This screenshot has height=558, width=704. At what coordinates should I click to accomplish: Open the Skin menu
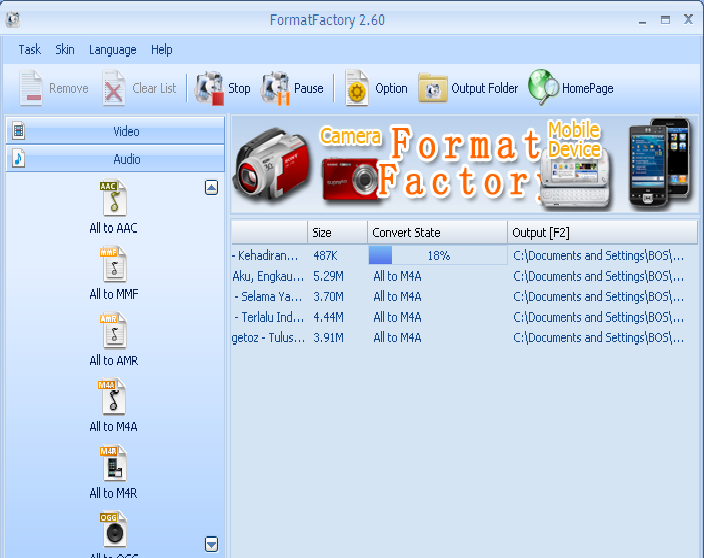tap(65, 49)
